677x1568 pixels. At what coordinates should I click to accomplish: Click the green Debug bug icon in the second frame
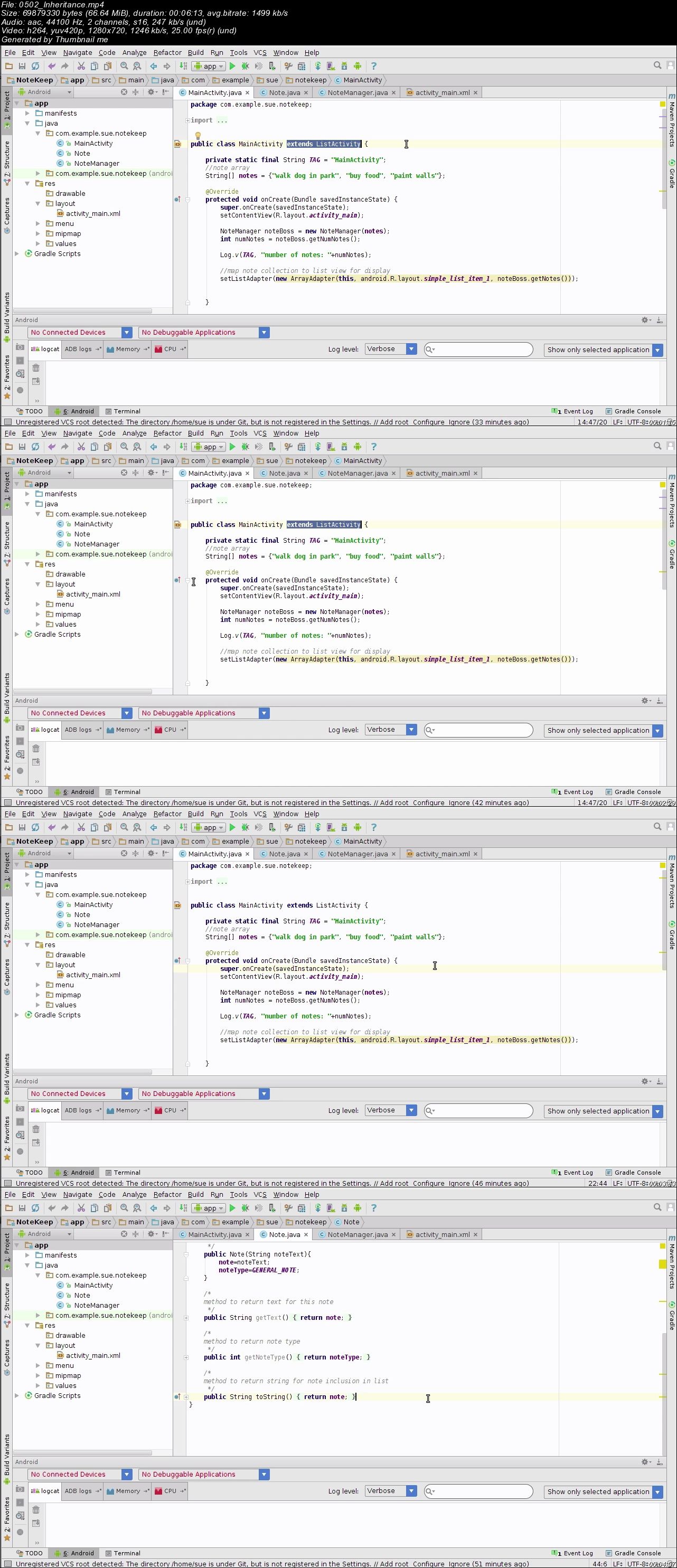(x=246, y=446)
